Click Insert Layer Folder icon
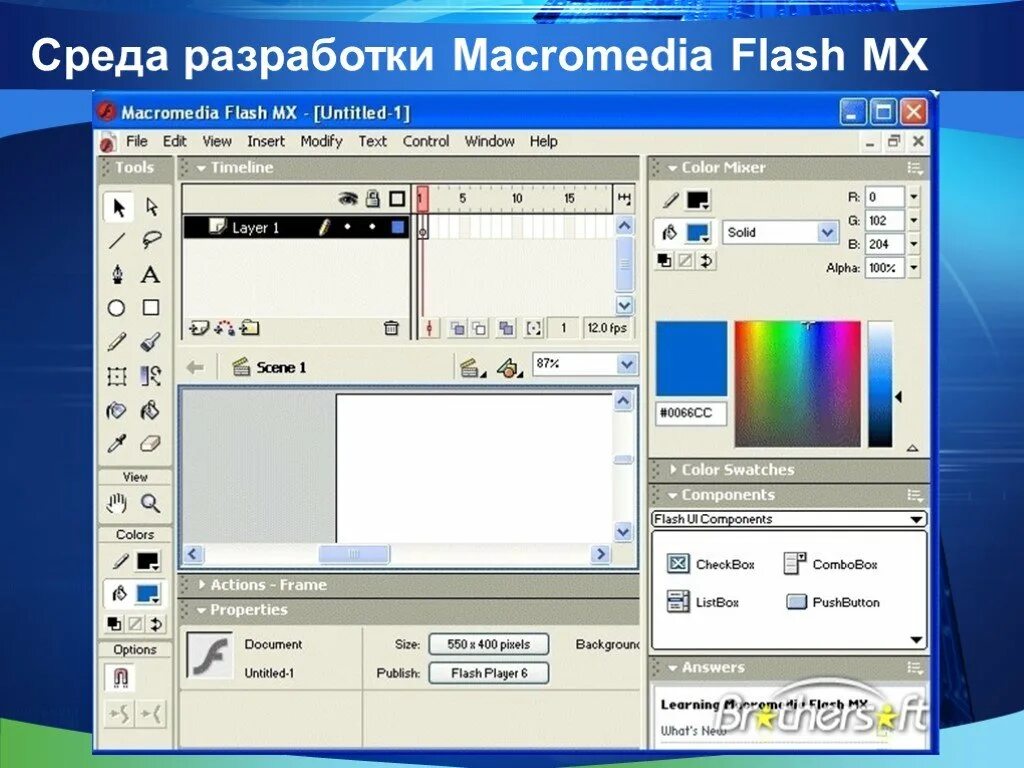 click(249, 328)
